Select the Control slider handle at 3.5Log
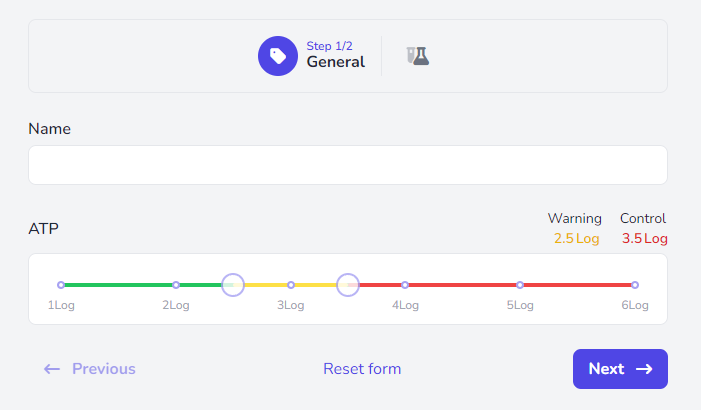 pyautogui.click(x=348, y=285)
